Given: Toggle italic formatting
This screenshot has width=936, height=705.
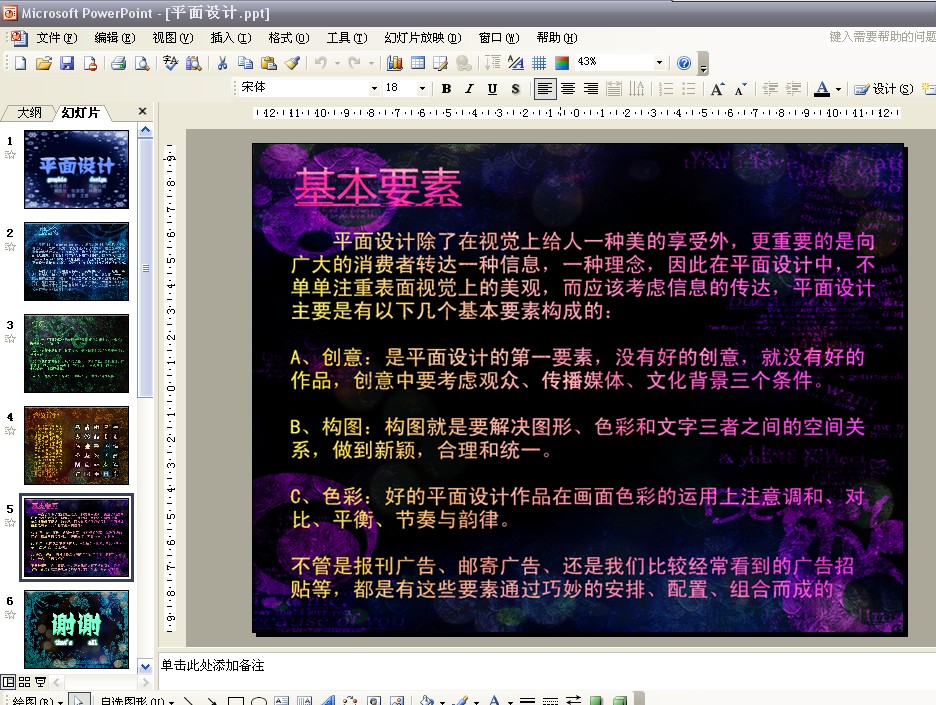Looking at the screenshot, I should 469,89.
